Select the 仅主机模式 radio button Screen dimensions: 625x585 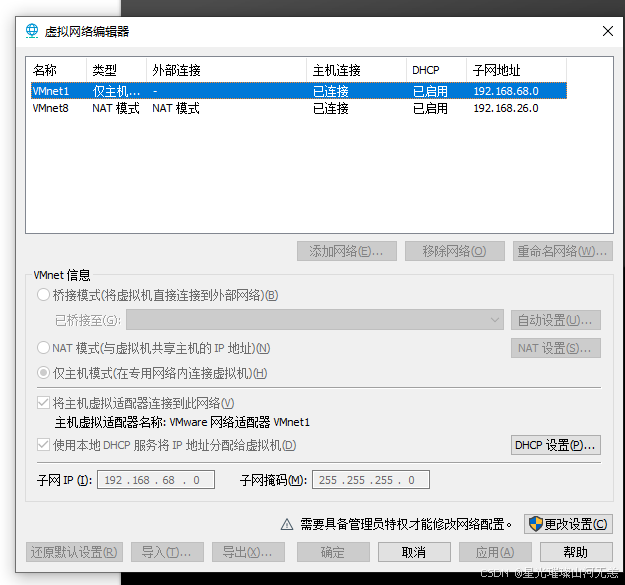point(43,373)
